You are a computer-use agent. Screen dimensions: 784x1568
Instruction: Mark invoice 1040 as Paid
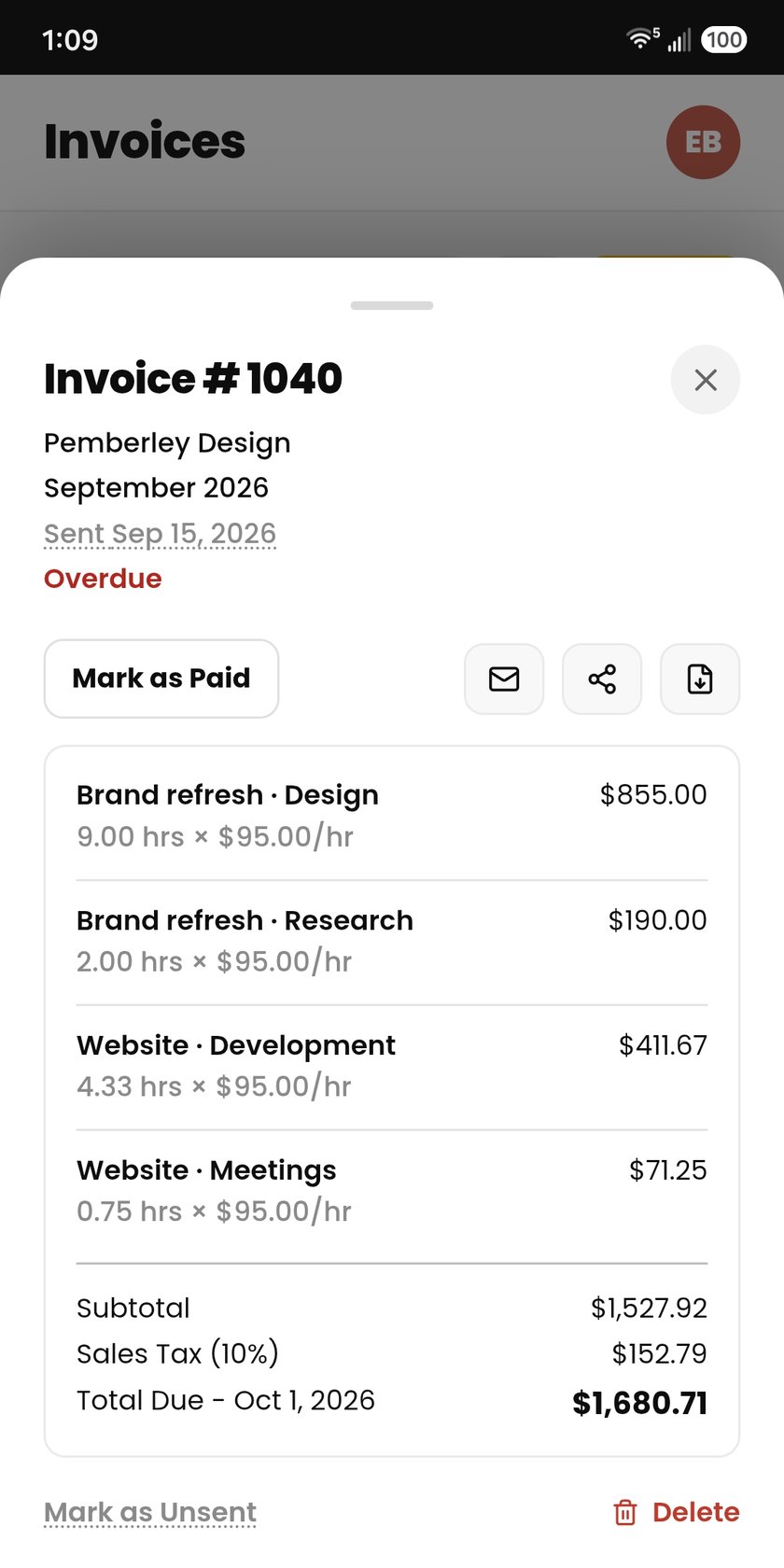161,679
